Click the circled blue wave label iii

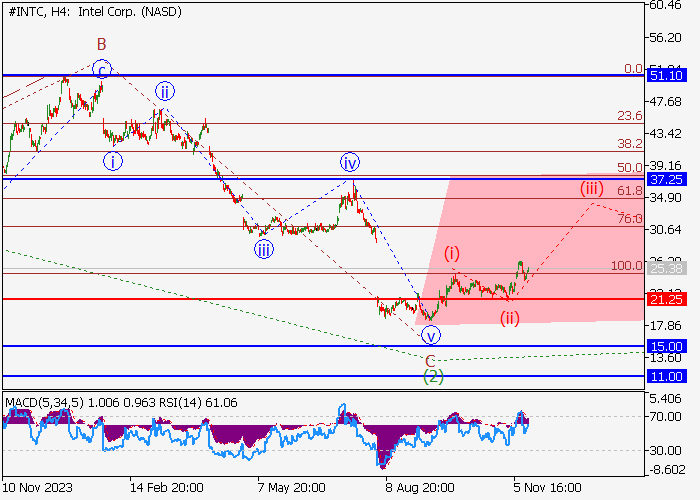tap(264, 249)
